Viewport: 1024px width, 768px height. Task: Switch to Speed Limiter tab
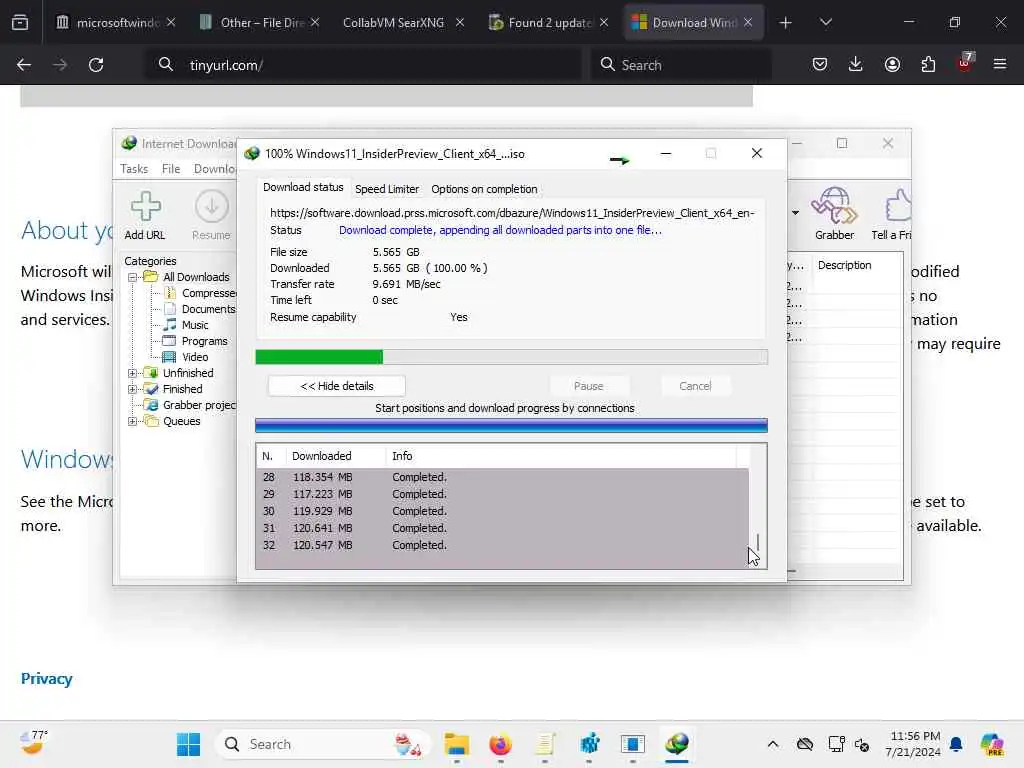point(387,189)
